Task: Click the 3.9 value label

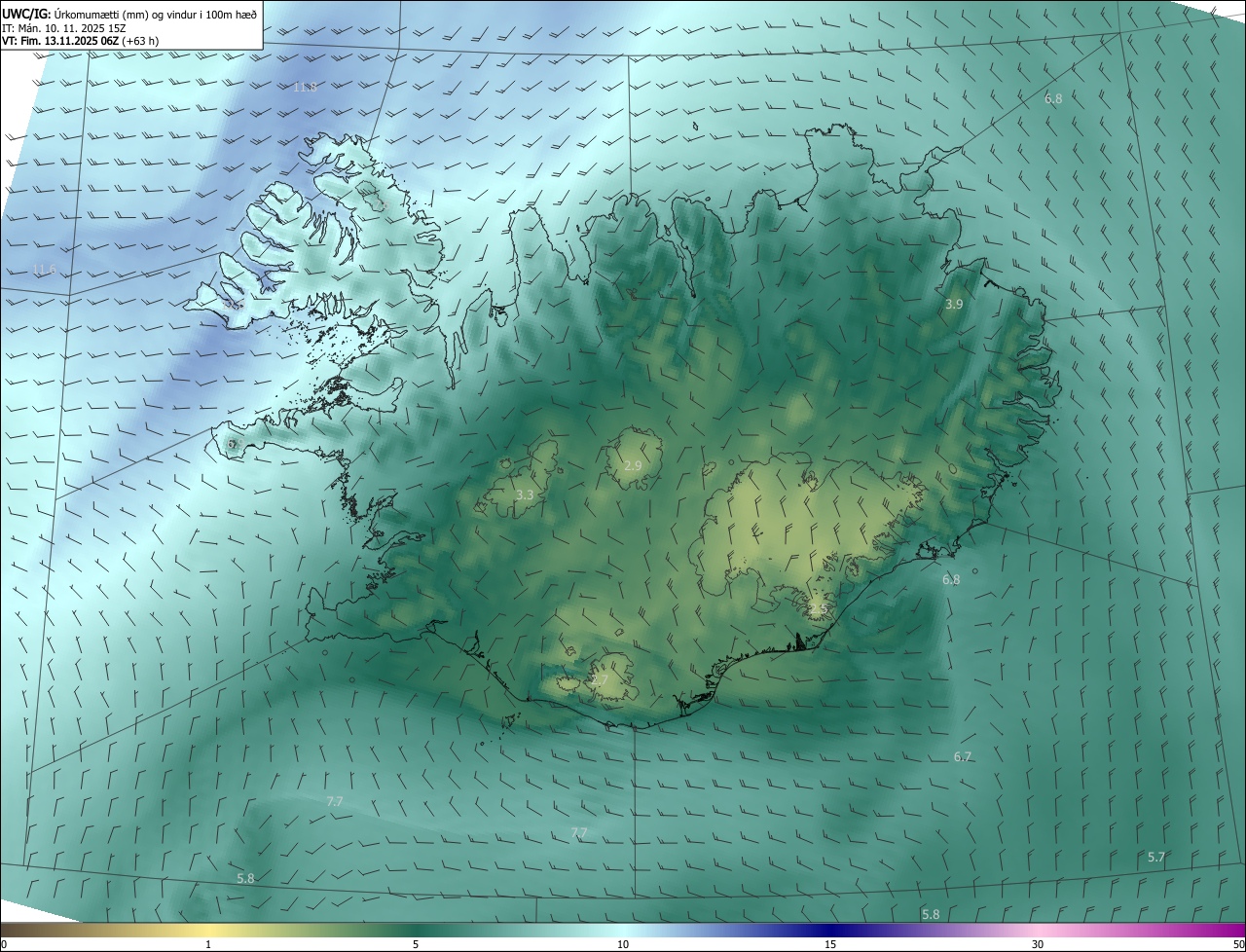Action: [x=954, y=305]
